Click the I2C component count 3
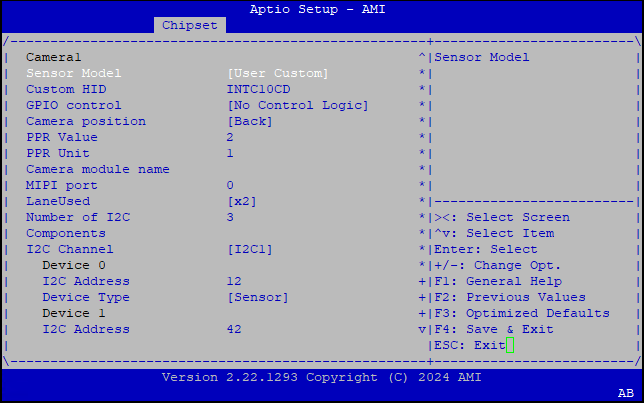 (x=230, y=217)
